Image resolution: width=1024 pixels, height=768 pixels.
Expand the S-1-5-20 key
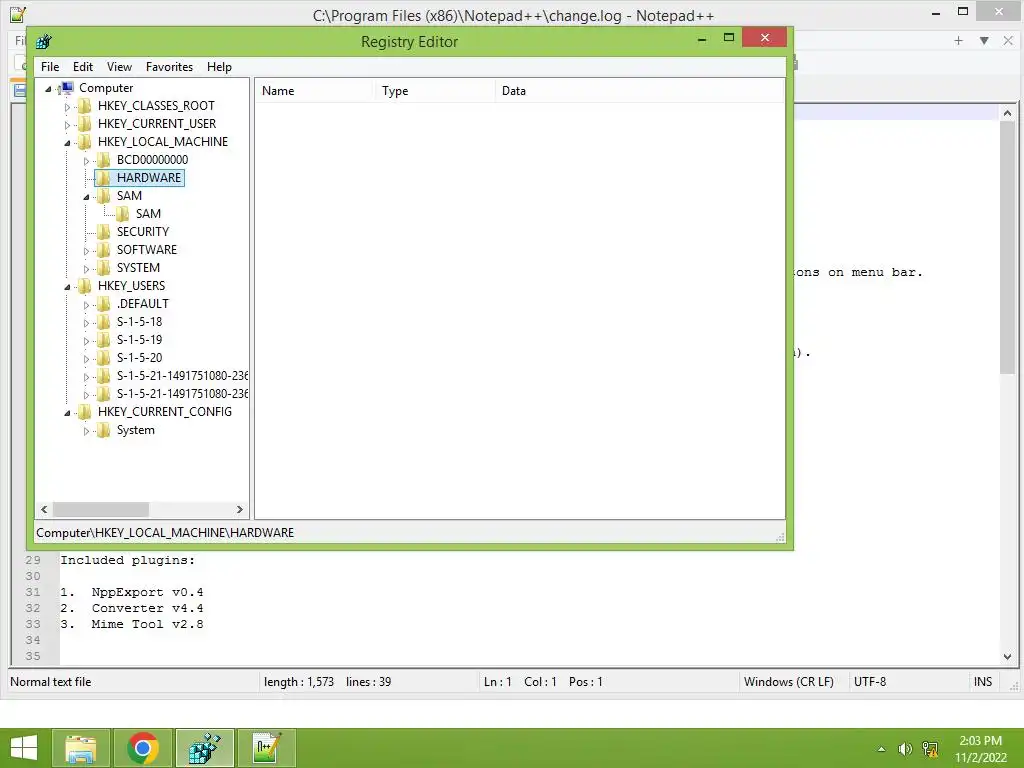coord(86,359)
